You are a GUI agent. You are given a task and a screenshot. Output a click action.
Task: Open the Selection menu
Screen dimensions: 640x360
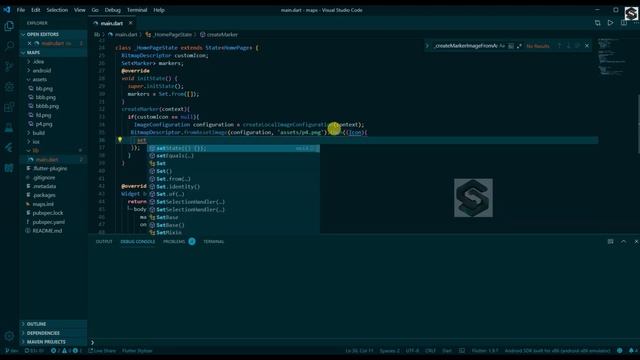point(57,10)
